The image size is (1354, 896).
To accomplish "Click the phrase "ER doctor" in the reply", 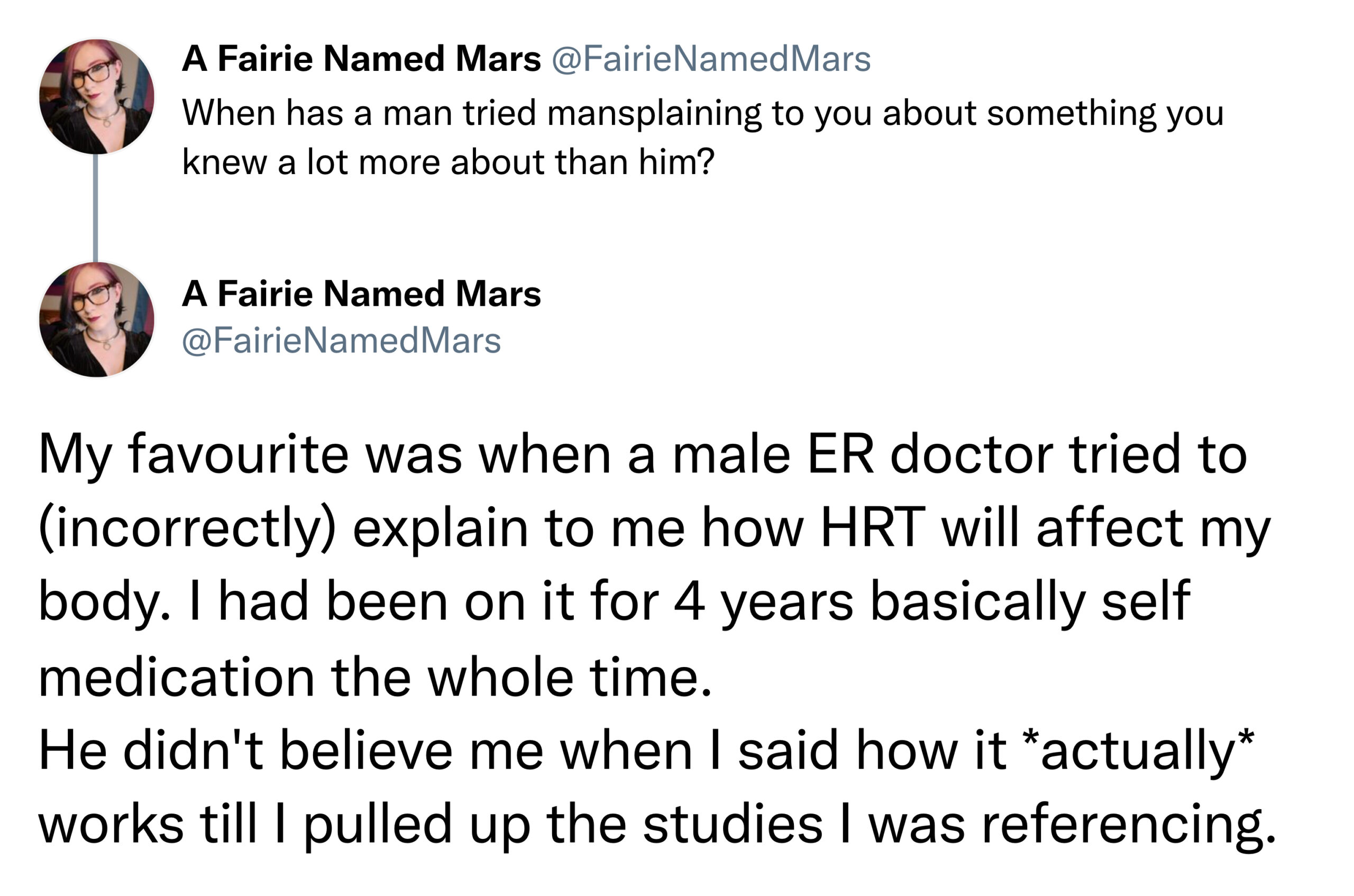I will click(929, 455).
